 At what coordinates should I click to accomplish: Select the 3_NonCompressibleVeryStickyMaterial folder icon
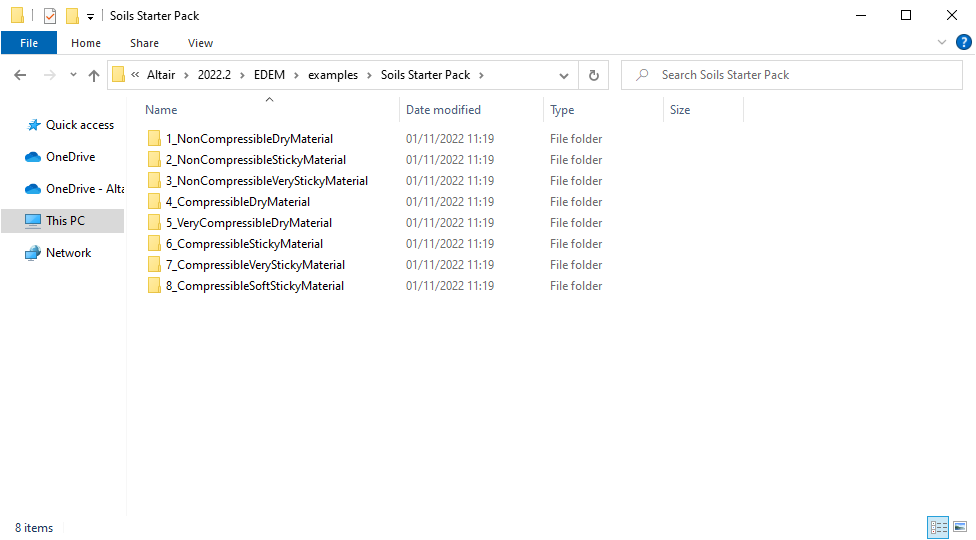154,180
